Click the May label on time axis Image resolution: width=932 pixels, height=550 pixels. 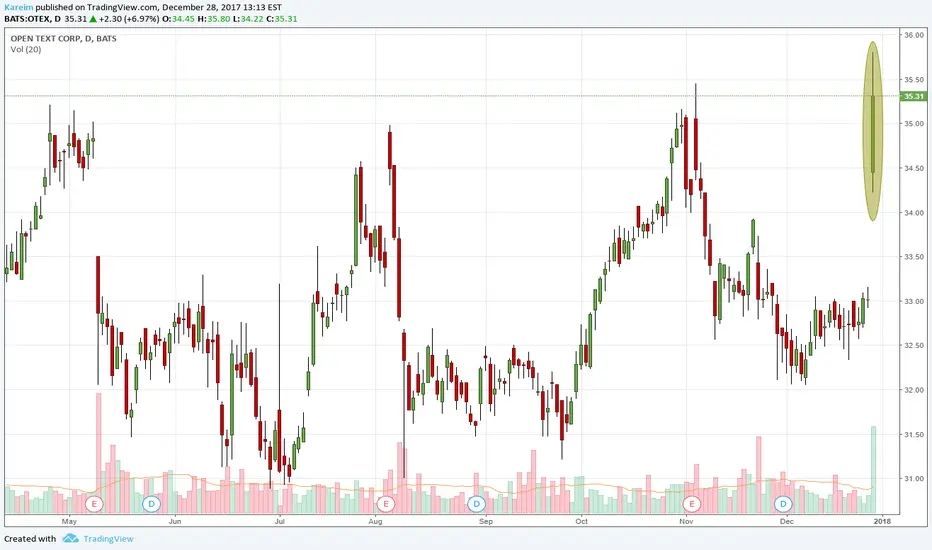click(69, 521)
